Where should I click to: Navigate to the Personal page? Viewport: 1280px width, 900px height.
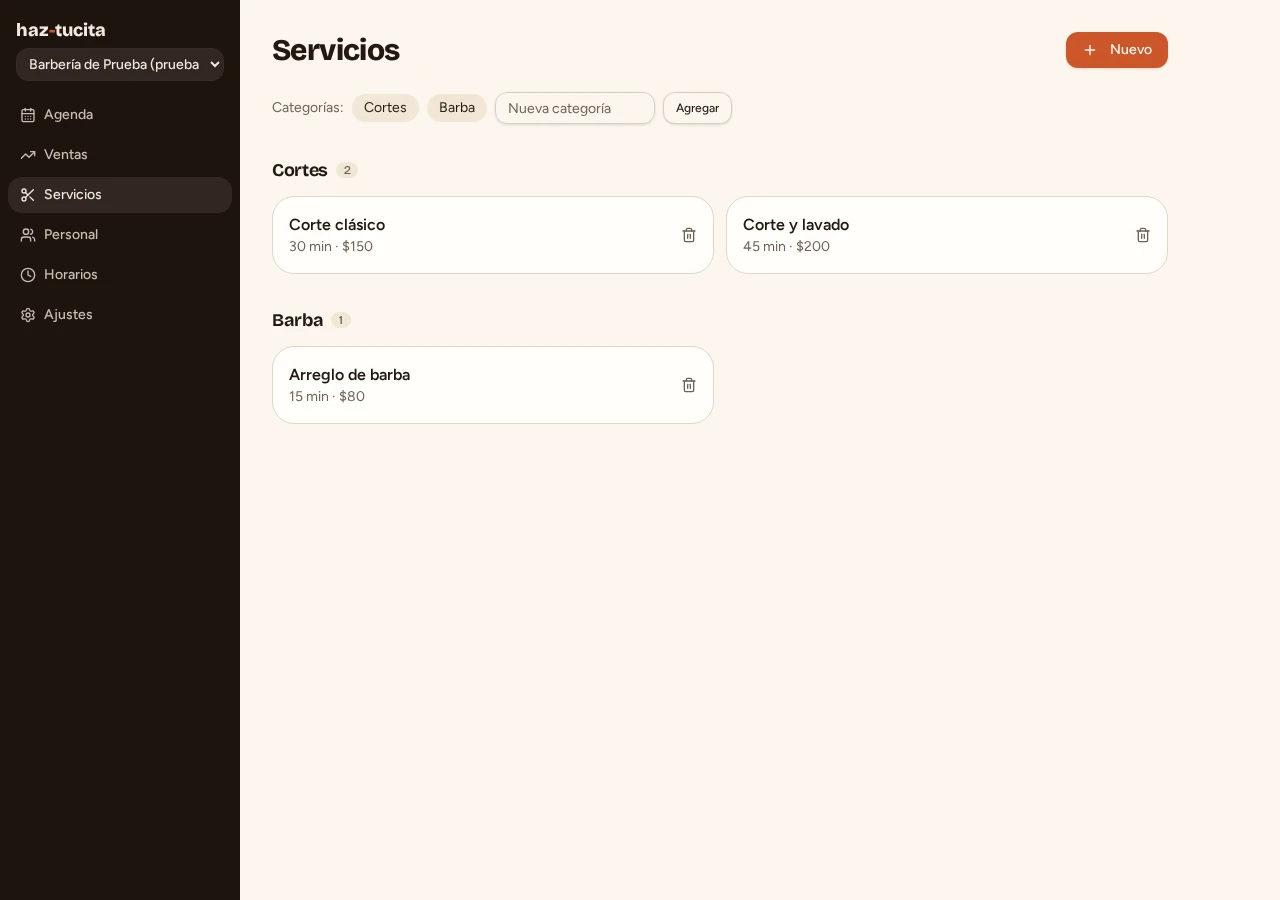click(120, 235)
